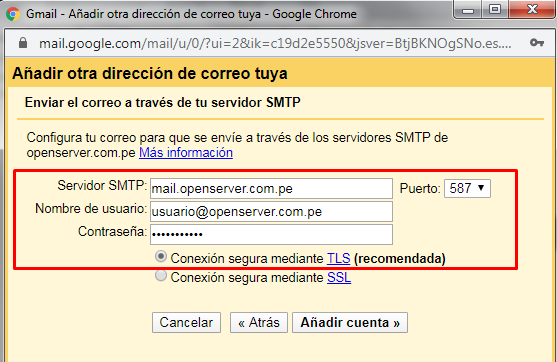Close the Gmail popup window
Viewport: 557px width, 362px height.
(532, 10)
